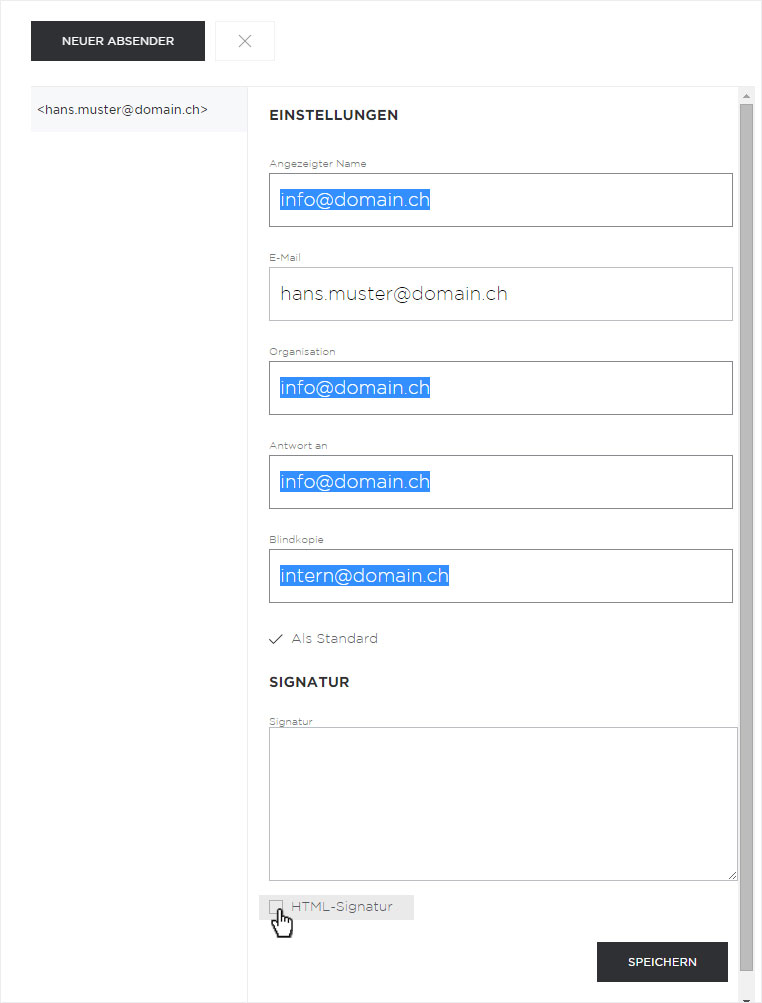
Task: Click the Angezeigter Name field label
Action: point(318,164)
